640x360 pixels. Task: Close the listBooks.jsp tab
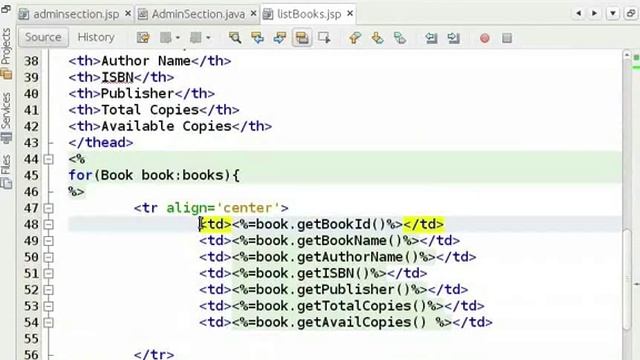350,13
